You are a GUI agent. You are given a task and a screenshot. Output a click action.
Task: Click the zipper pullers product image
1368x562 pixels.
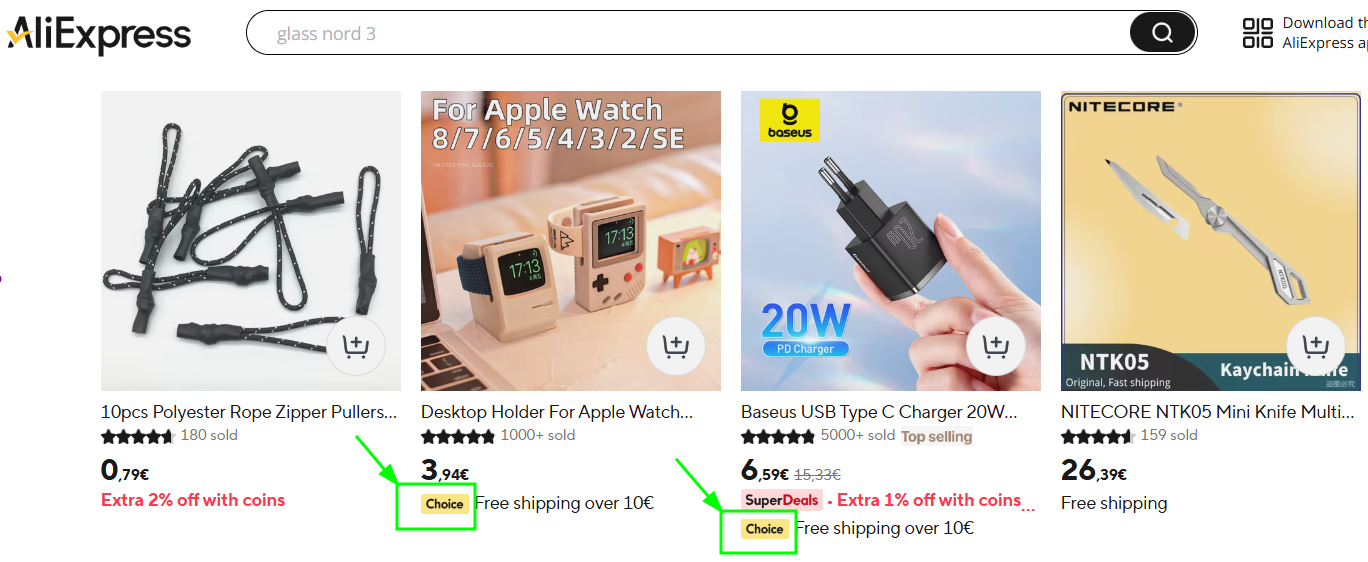click(251, 241)
